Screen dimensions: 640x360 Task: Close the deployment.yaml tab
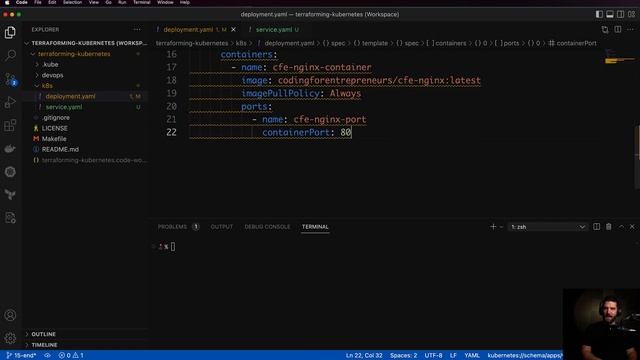point(233,29)
